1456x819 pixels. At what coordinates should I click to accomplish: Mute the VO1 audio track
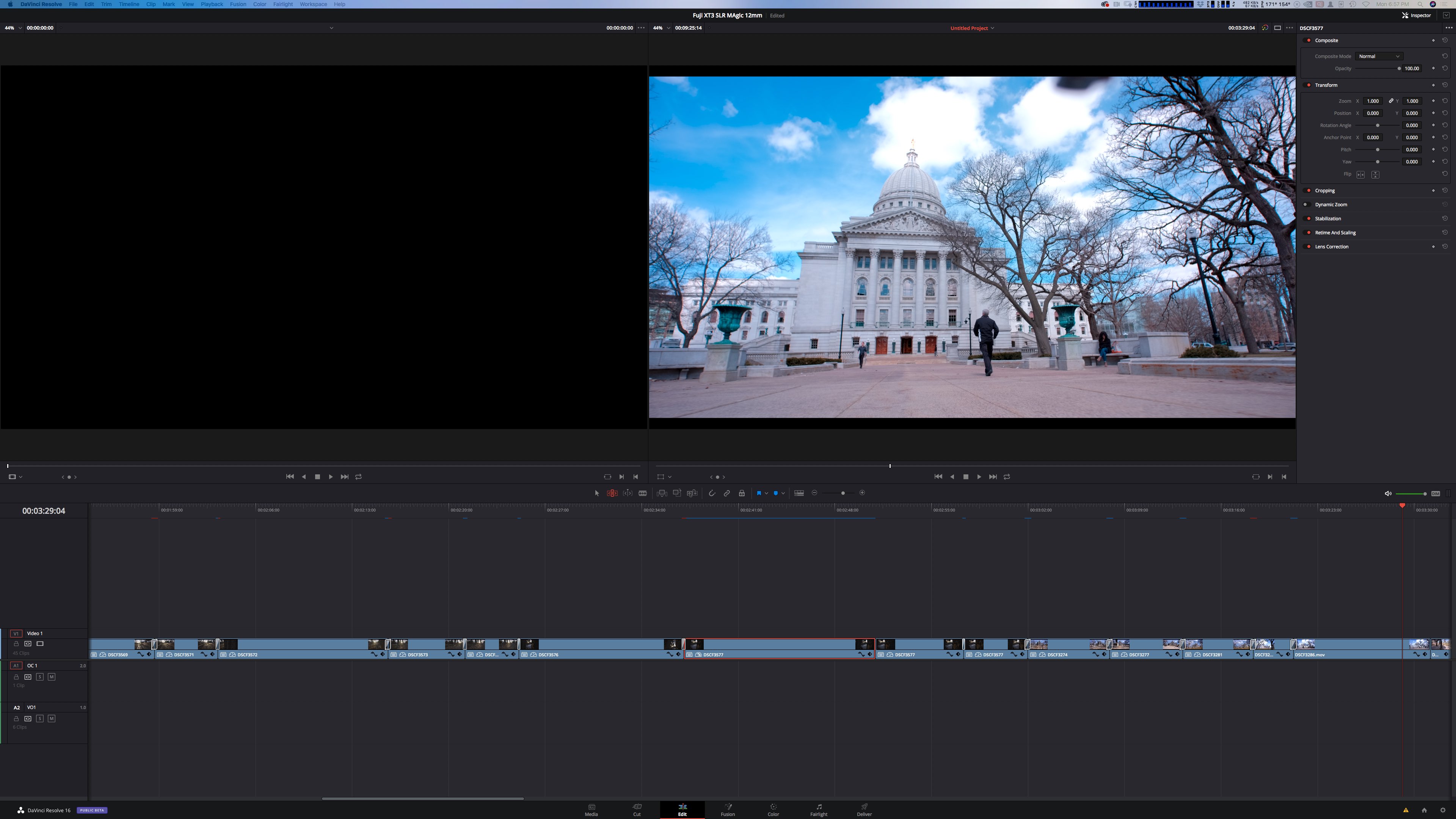[x=52, y=719]
